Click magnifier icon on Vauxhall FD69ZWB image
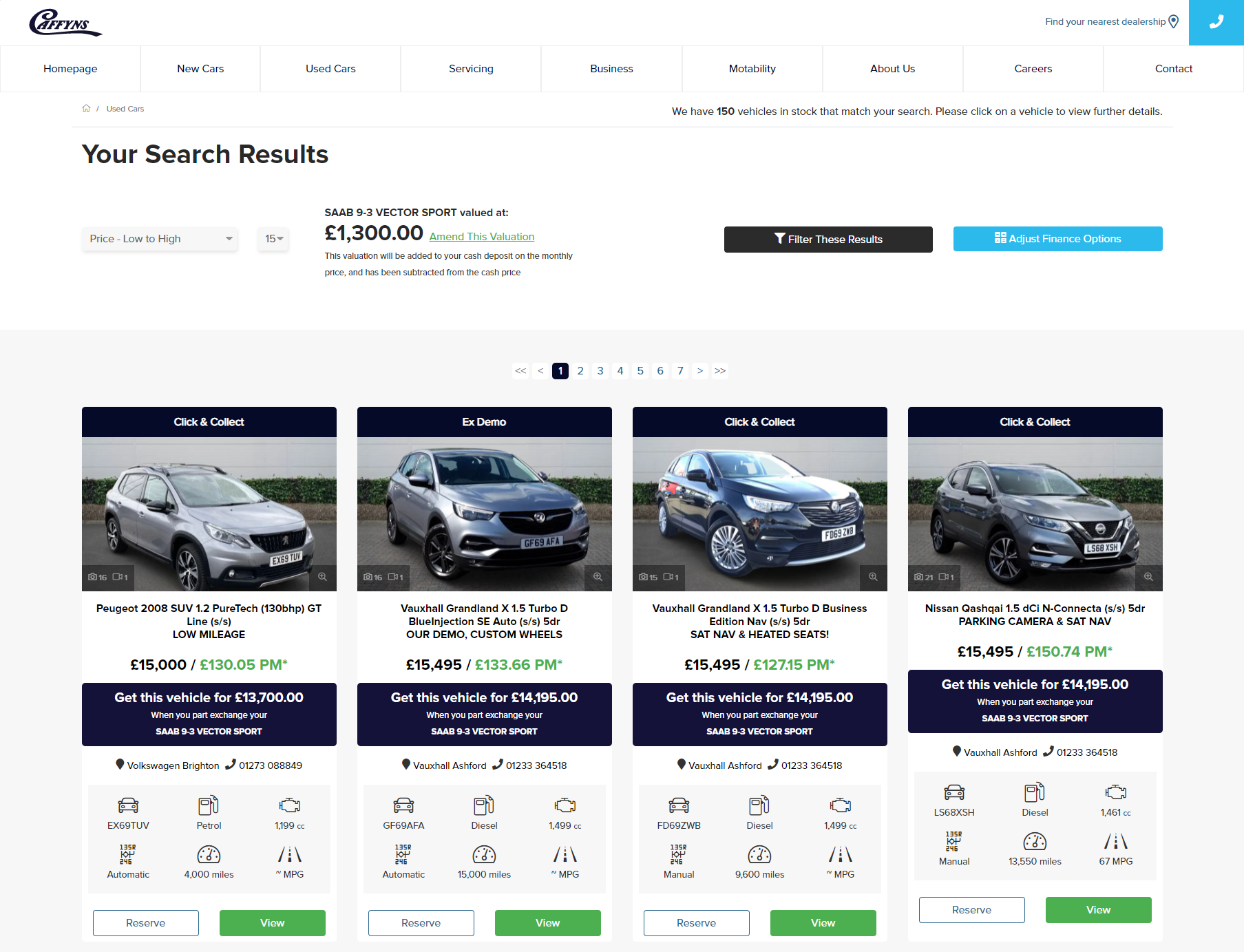The width and height of the screenshot is (1244, 952). [x=873, y=577]
